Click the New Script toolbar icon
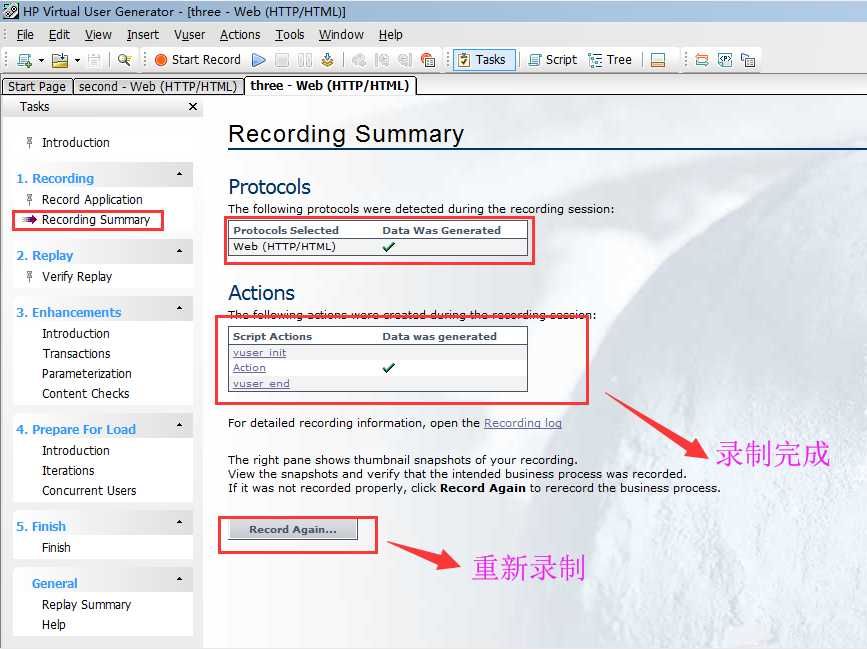Viewport: 867px width, 649px height. (x=24, y=60)
